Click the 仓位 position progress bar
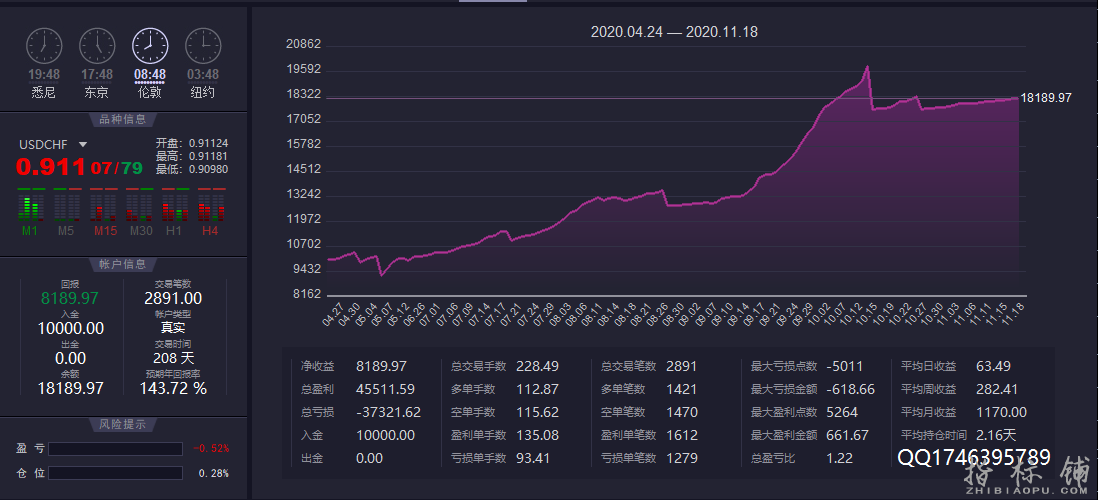This screenshot has height=500, width=1098. [116, 473]
